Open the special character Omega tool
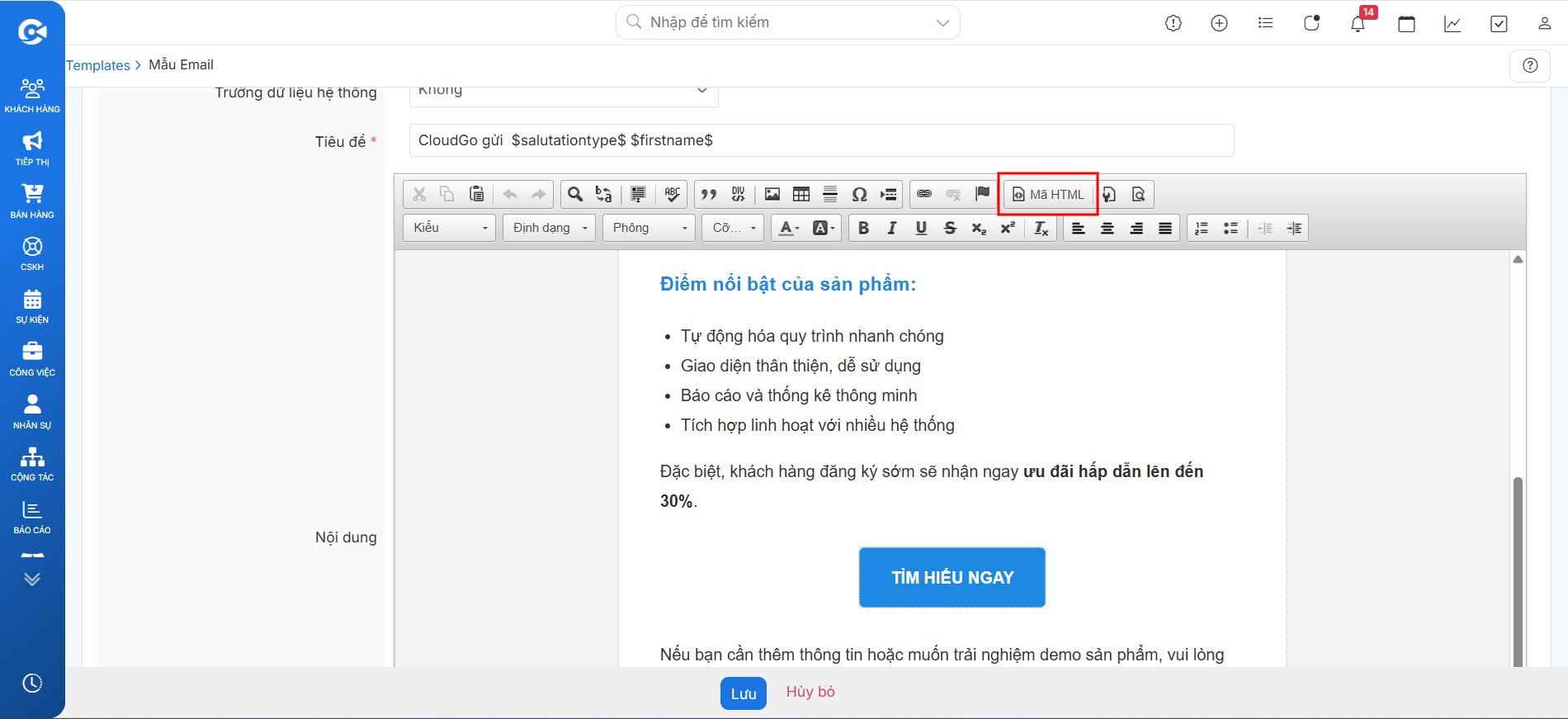This screenshot has width=1568, height=719. [859, 194]
